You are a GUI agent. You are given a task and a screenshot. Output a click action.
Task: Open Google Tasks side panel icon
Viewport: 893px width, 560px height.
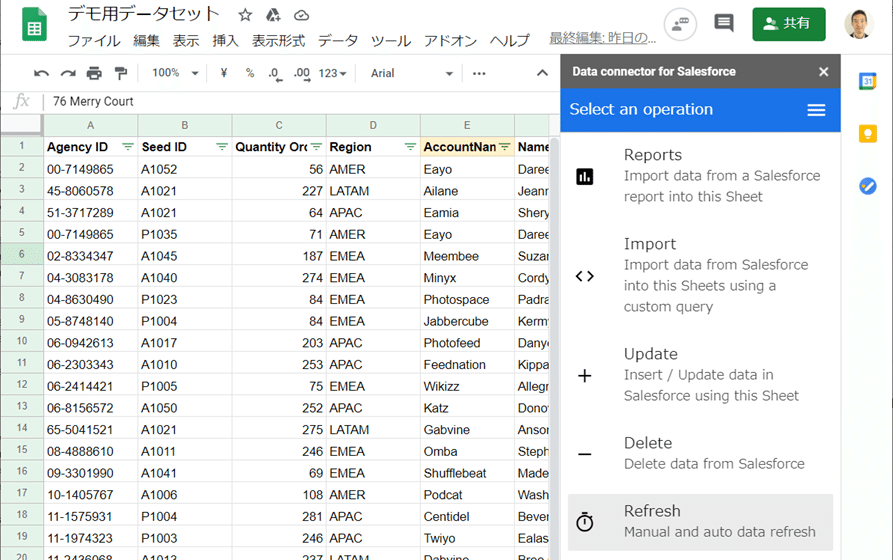[867, 185]
